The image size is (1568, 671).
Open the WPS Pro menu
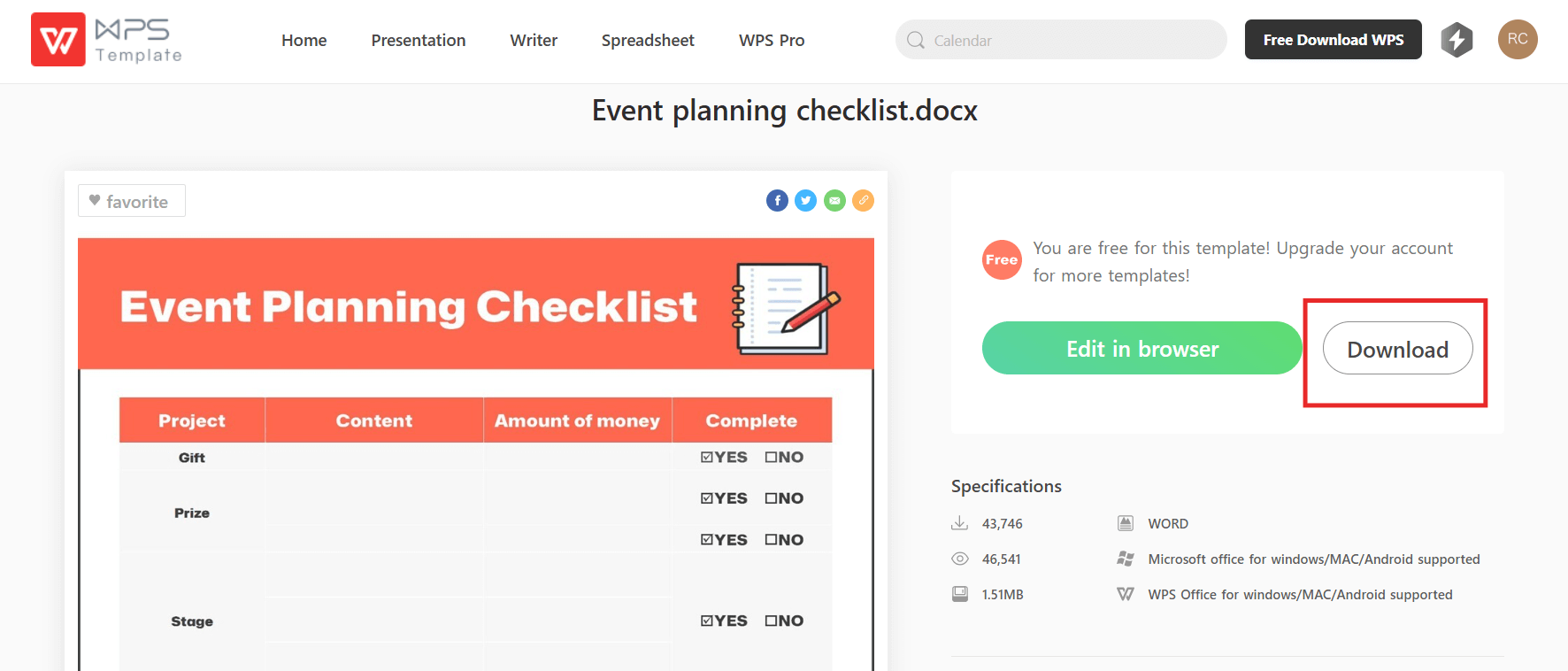(x=772, y=41)
